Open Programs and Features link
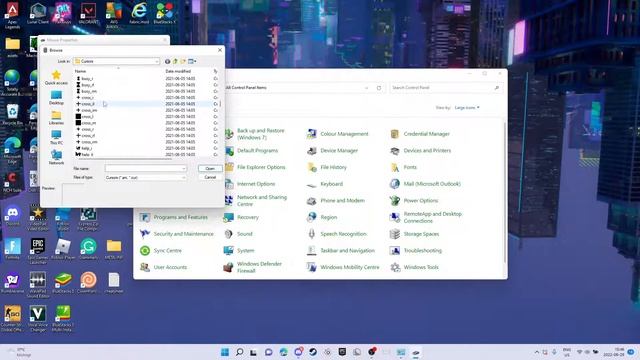Viewport: 640px width, 360px height. point(180,217)
